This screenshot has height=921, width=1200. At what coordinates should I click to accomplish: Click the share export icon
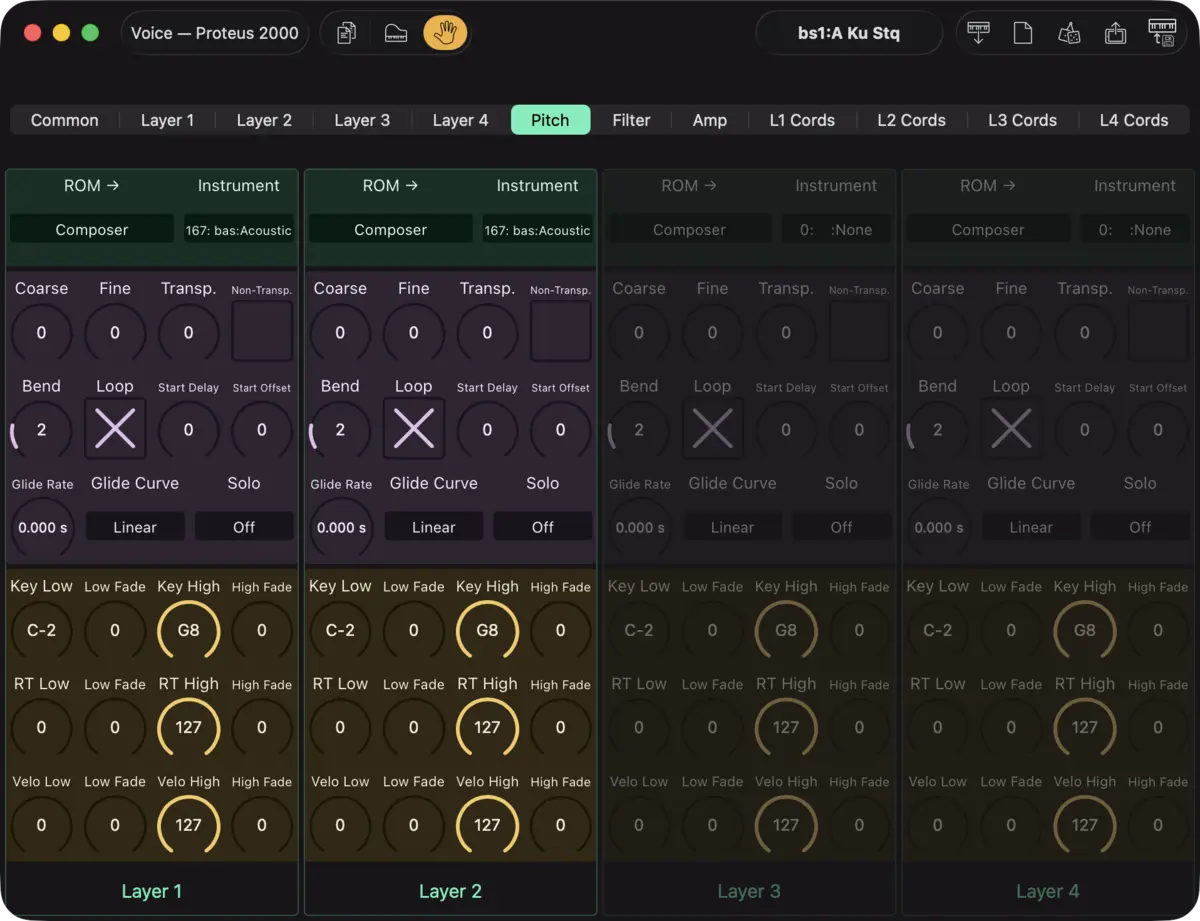pos(1115,33)
